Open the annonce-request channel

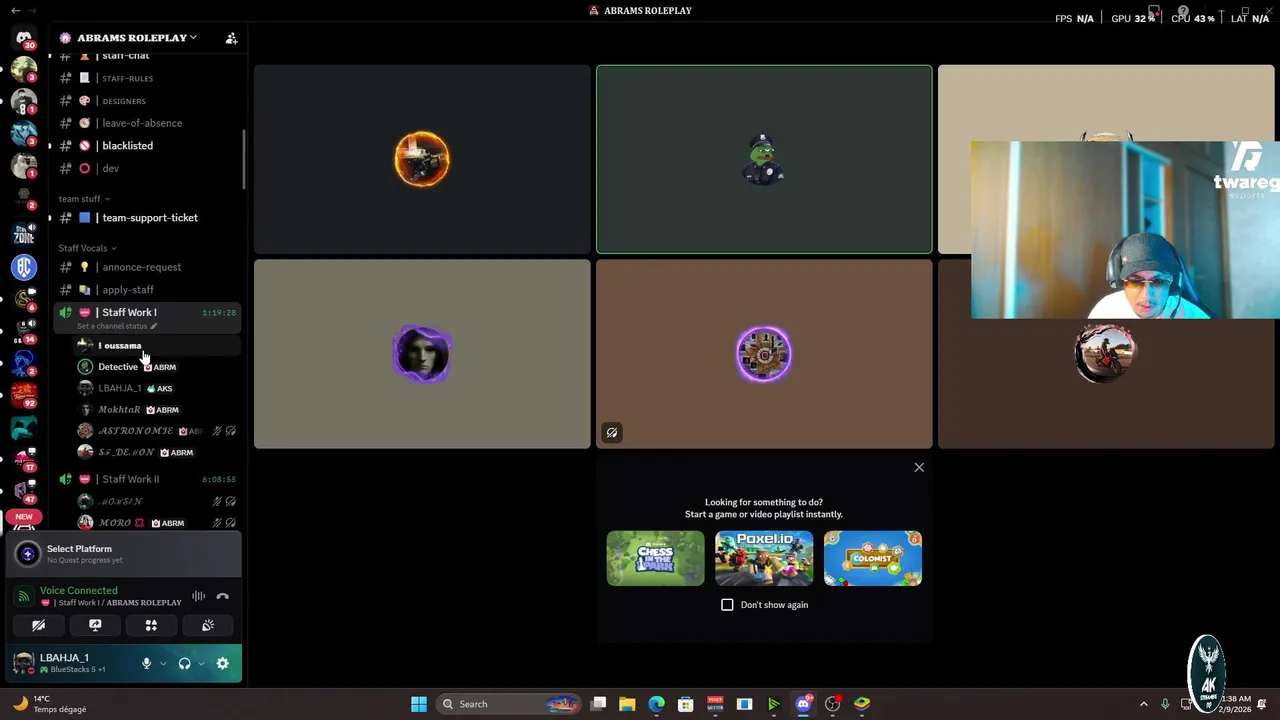coord(147,267)
